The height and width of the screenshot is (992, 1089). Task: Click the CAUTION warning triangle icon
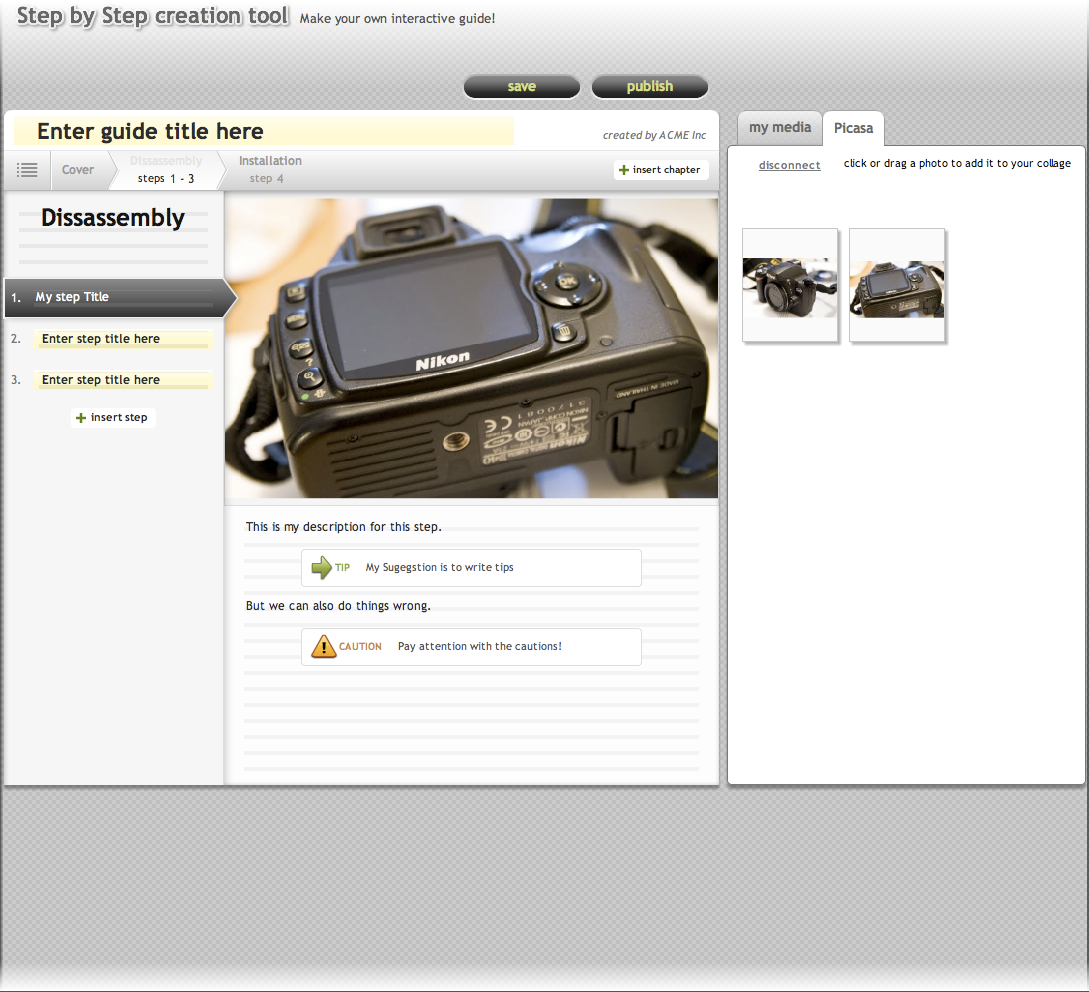point(324,646)
